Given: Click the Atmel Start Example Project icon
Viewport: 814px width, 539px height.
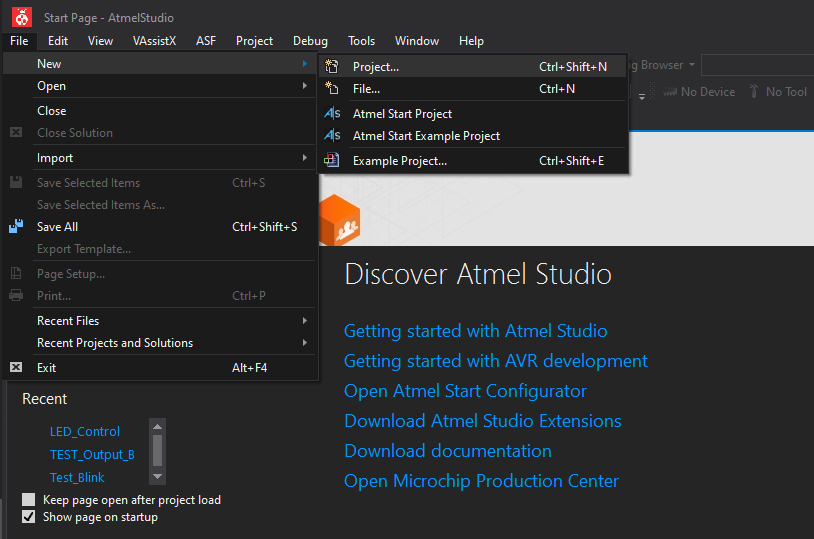Looking at the screenshot, I should (x=332, y=136).
